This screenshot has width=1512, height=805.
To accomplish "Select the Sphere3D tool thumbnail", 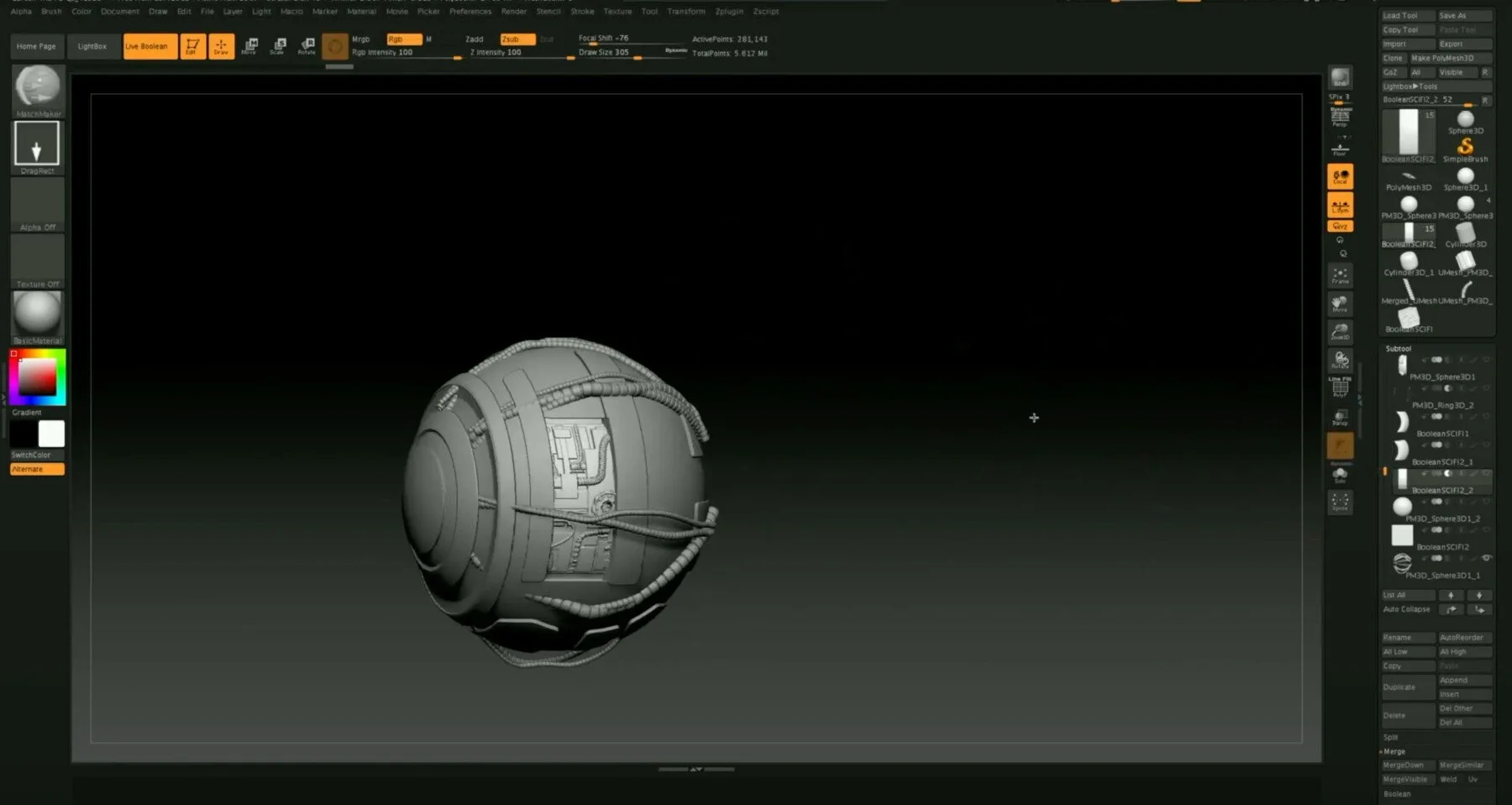I will pos(1465,122).
